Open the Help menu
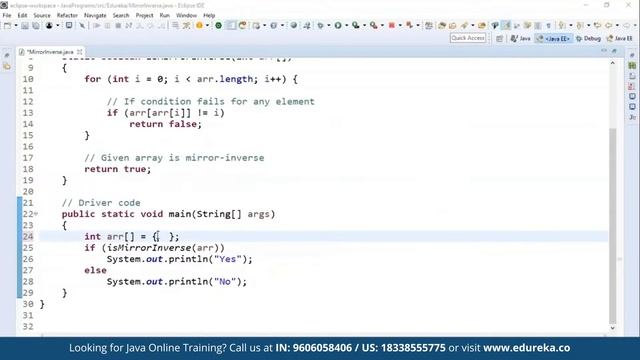This screenshot has width=640, height=360. pos(209,16)
